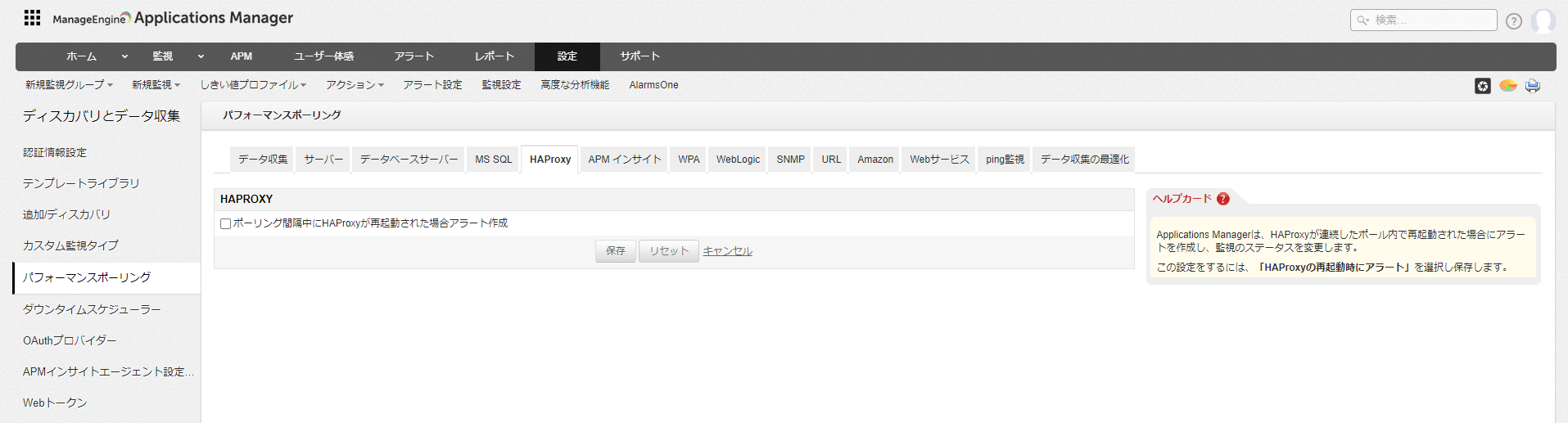This screenshot has width=1568, height=423.
Task: Expand the 監視 menu dropdown arrow
Action: pos(201,56)
